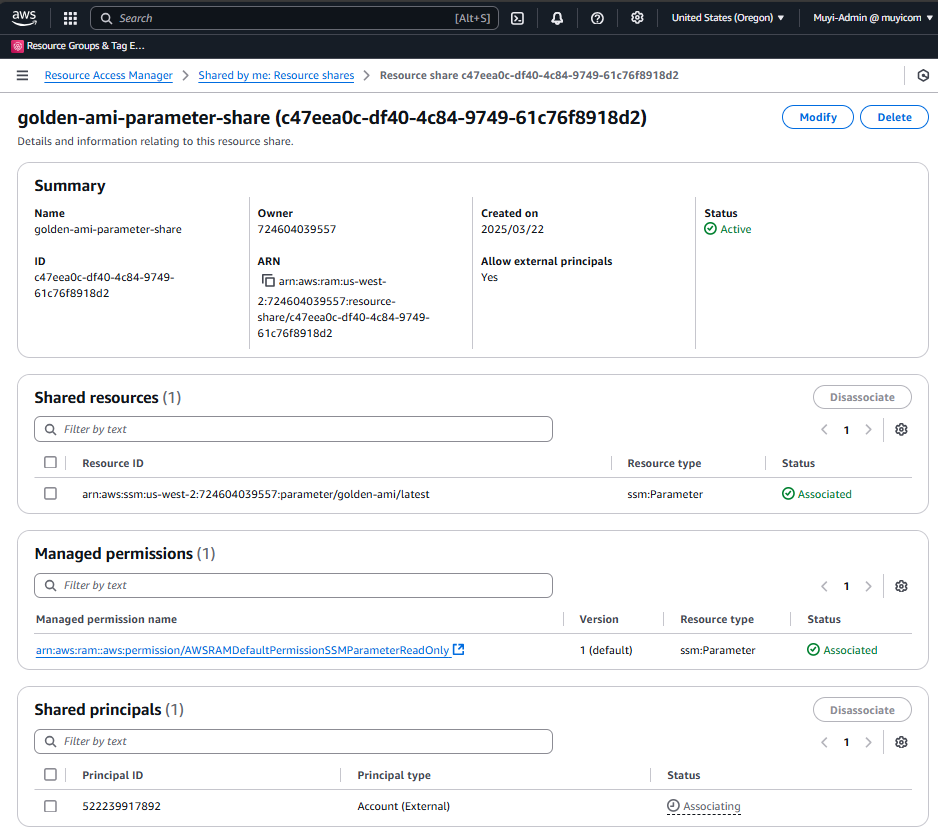Click the ssm:Parameter cell in Shared resources
Image resolution: width=938 pixels, height=835 pixels.
(665, 494)
